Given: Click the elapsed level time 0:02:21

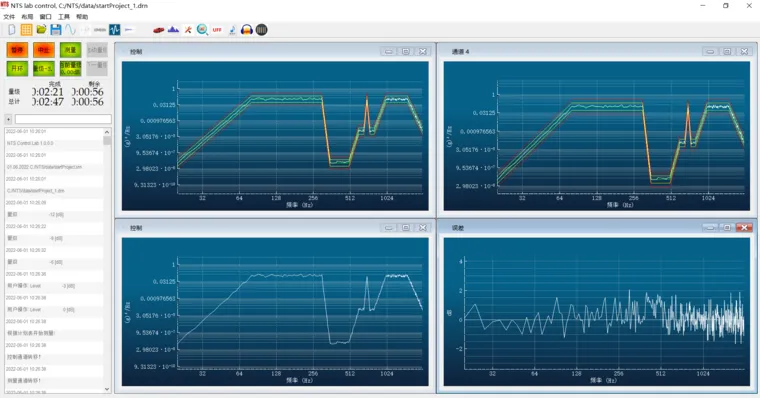Looking at the screenshot, I should 48,92.
